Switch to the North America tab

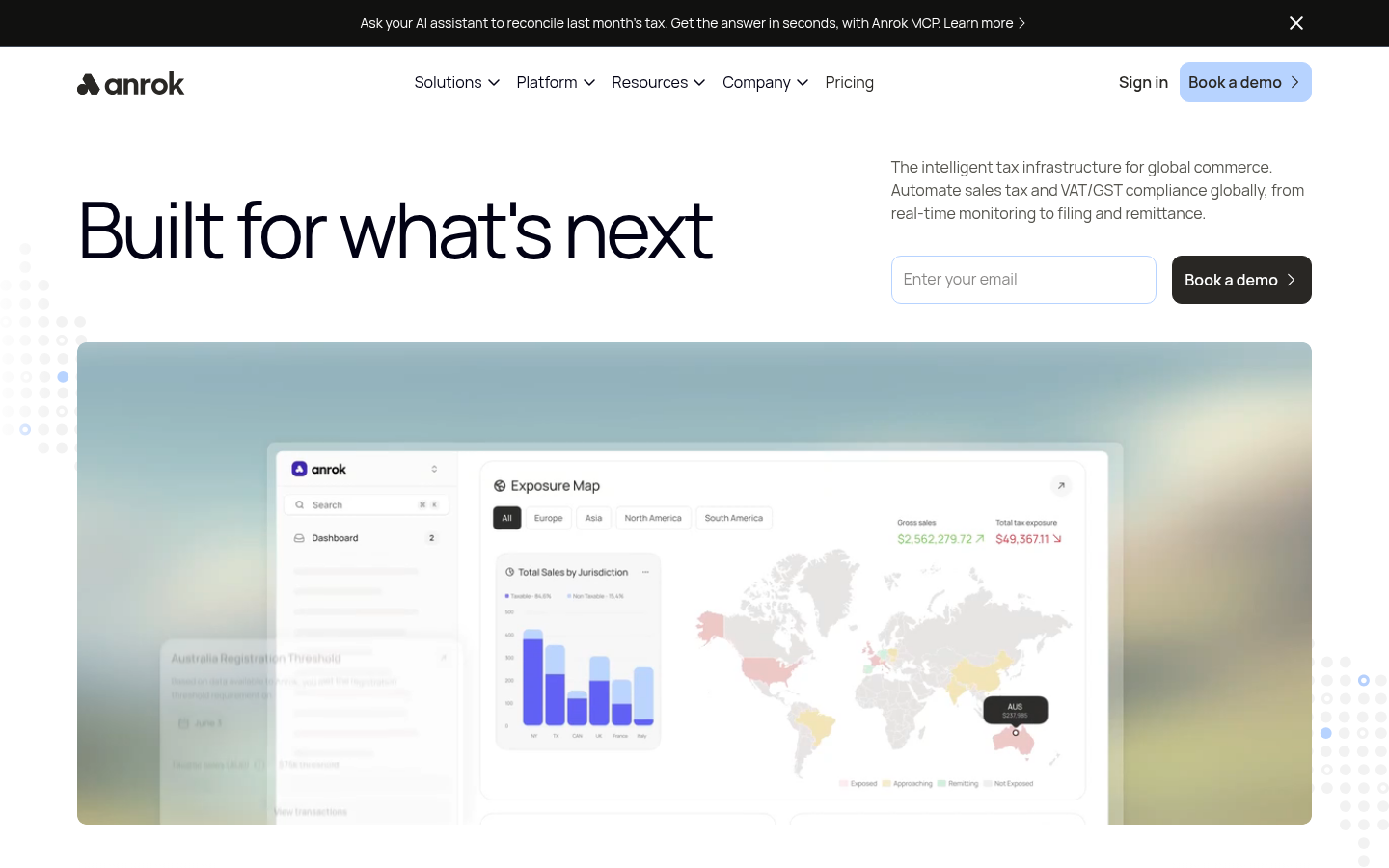pyautogui.click(x=653, y=518)
